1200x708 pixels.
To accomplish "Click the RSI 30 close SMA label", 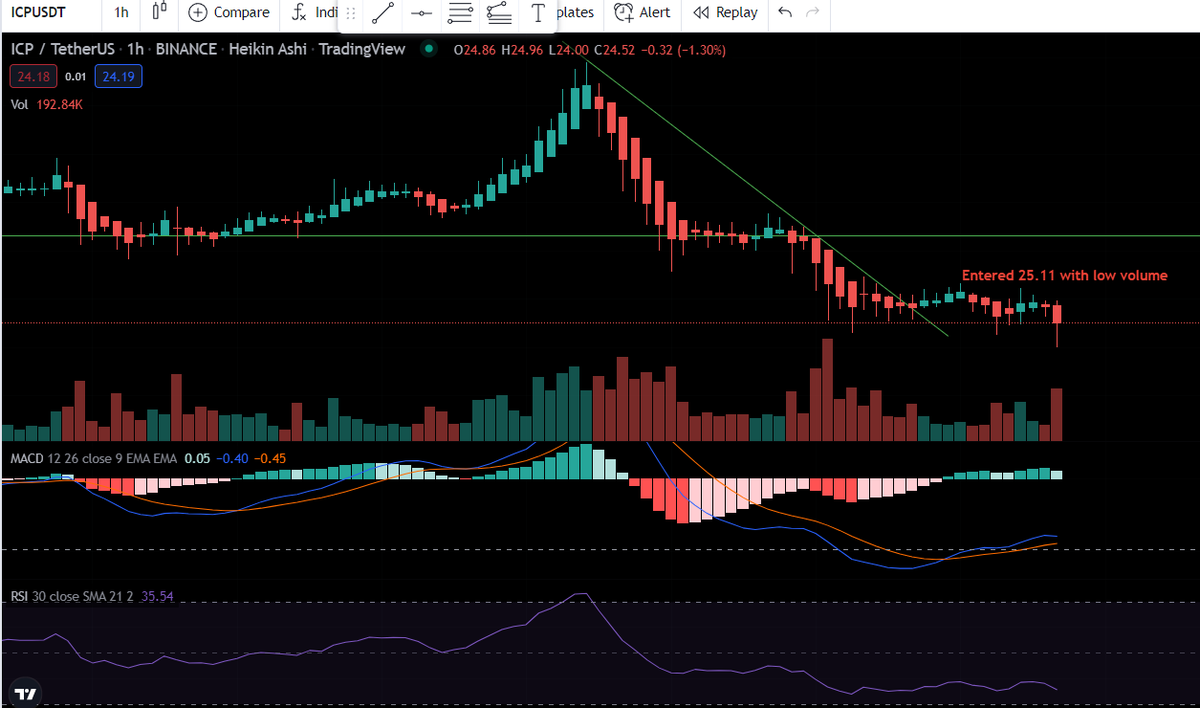I will pyautogui.click(x=72, y=596).
